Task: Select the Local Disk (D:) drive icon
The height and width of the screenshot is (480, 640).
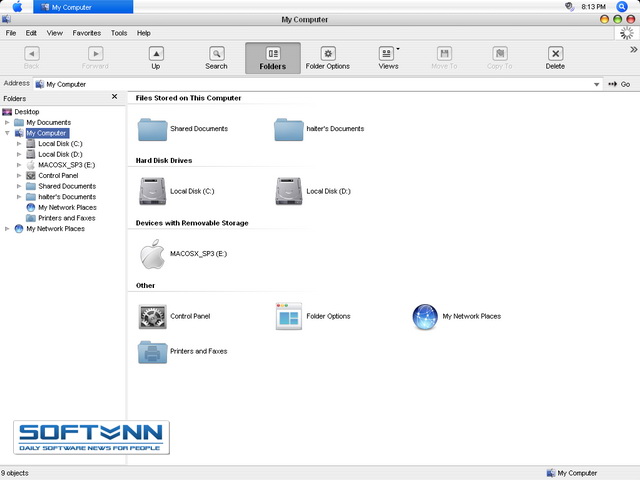Action: click(289, 191)
